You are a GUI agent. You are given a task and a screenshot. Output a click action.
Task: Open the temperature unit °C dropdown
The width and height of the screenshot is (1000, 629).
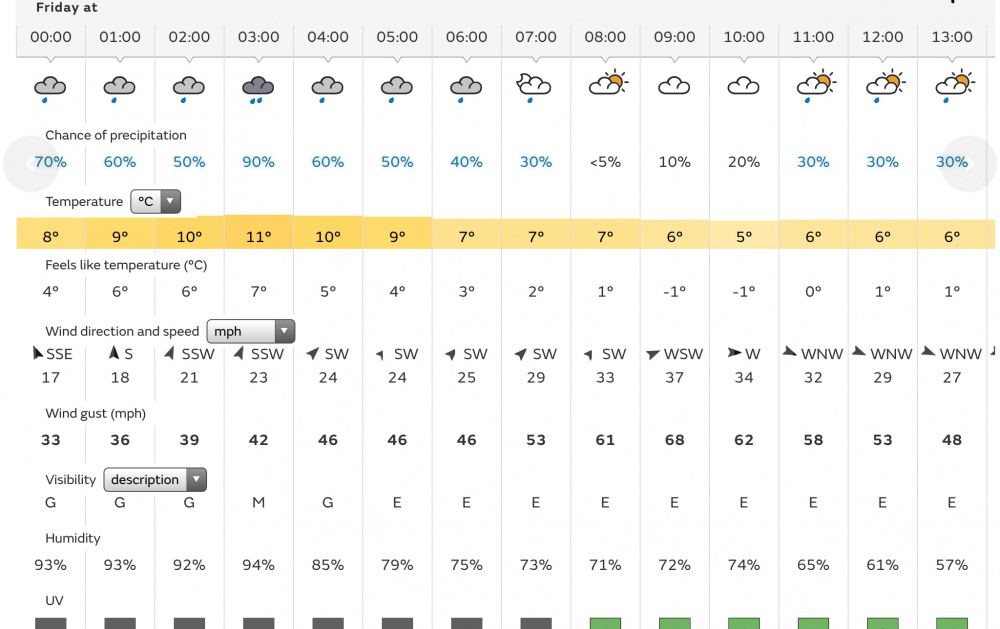pos(156,202)
